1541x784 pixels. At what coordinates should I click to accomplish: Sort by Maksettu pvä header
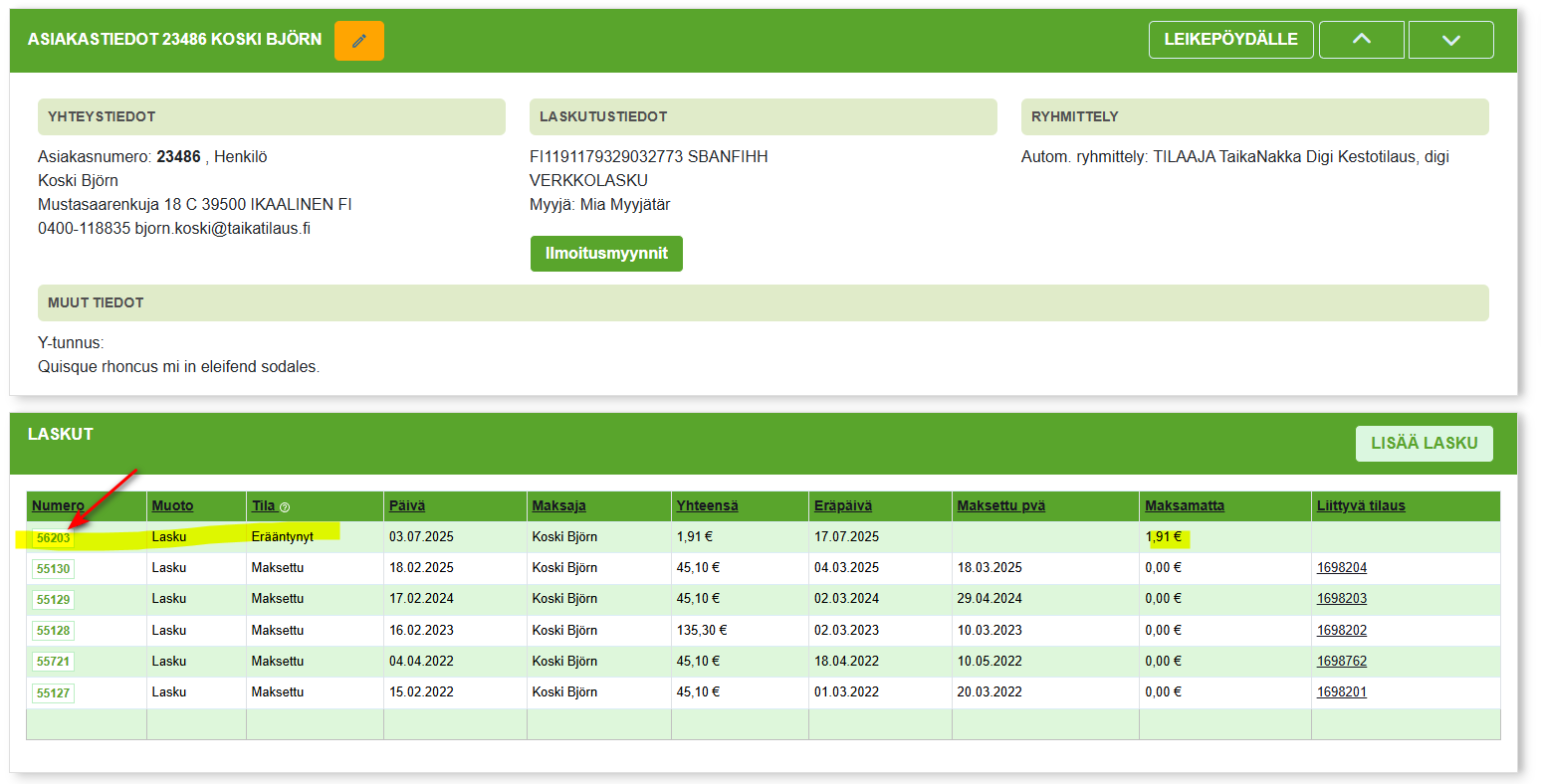1000,506
